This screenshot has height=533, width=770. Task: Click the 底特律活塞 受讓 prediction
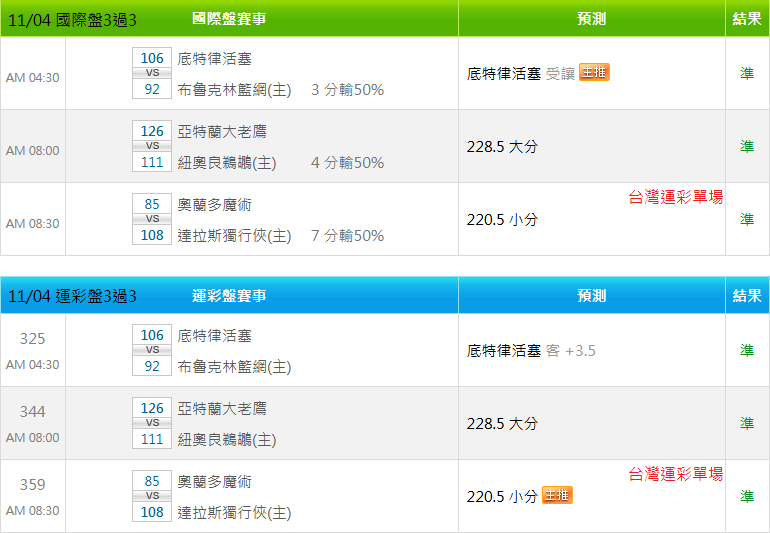(521, 74)
